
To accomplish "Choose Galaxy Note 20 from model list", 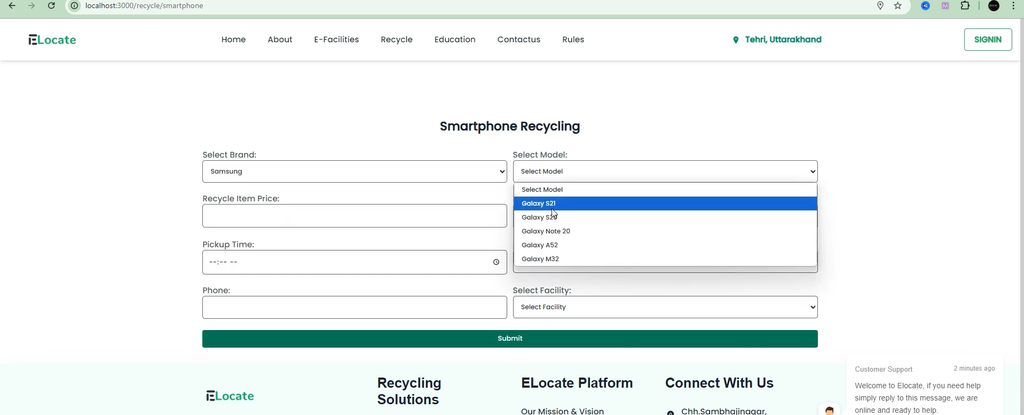I will [x=665, y=231].
